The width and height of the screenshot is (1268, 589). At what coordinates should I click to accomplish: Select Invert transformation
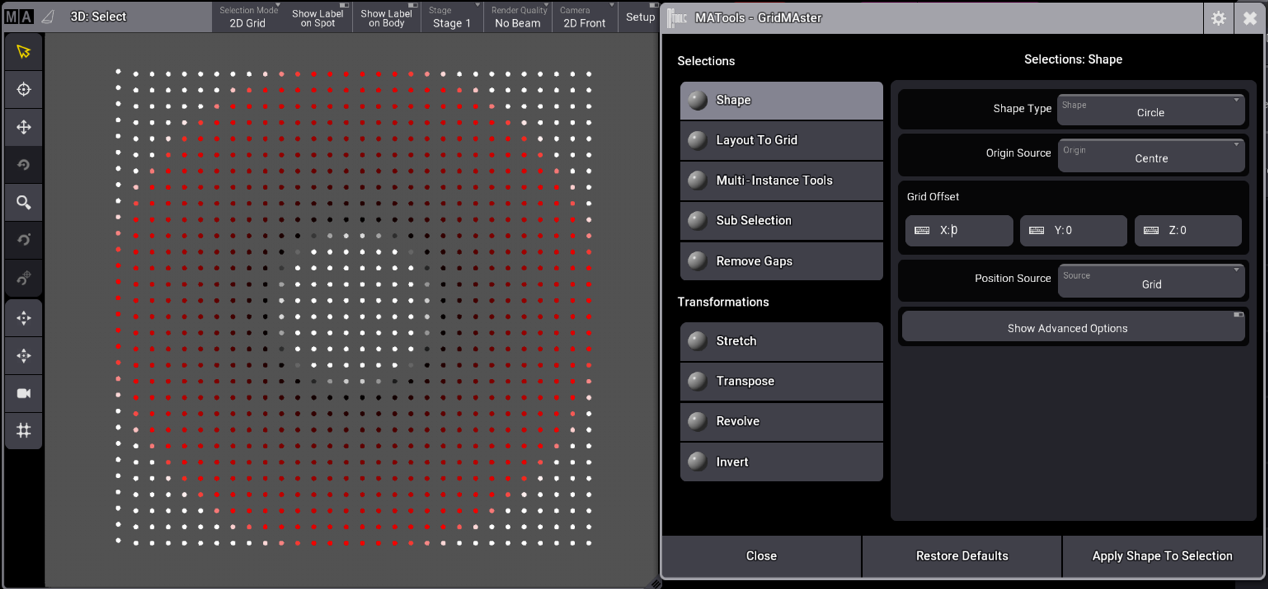[x=781, y=462]
